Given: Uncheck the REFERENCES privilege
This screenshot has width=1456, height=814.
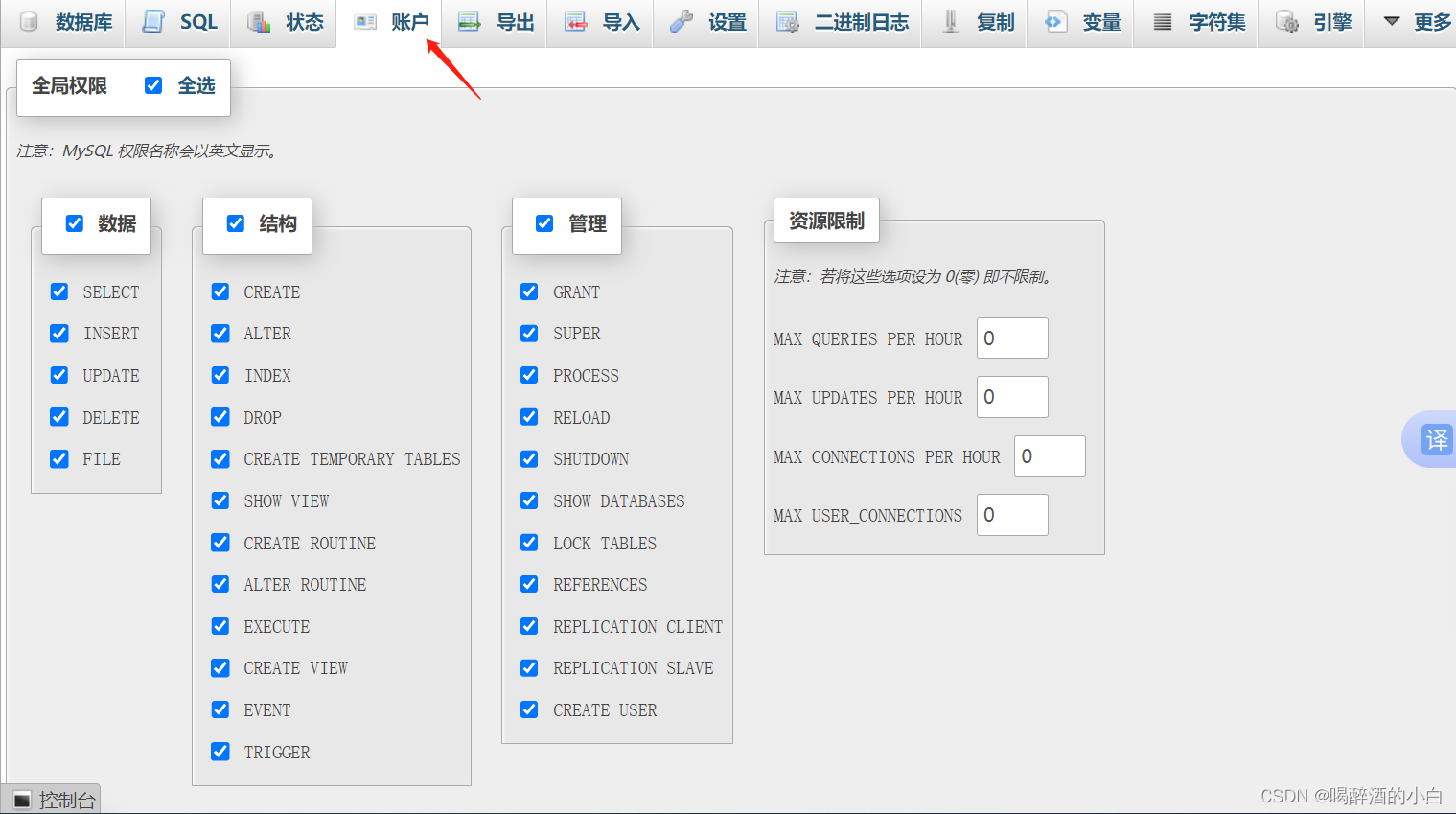Looking at the screenshot, I should point(529,584).
